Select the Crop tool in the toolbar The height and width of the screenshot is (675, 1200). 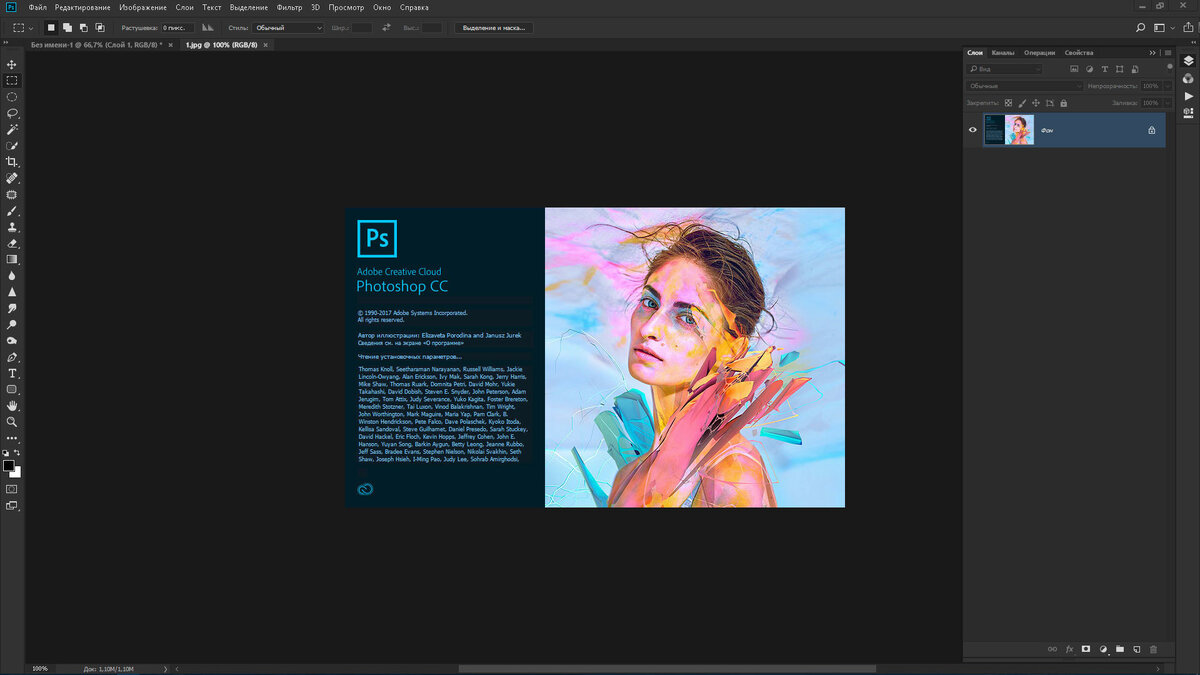pos(12,162)
